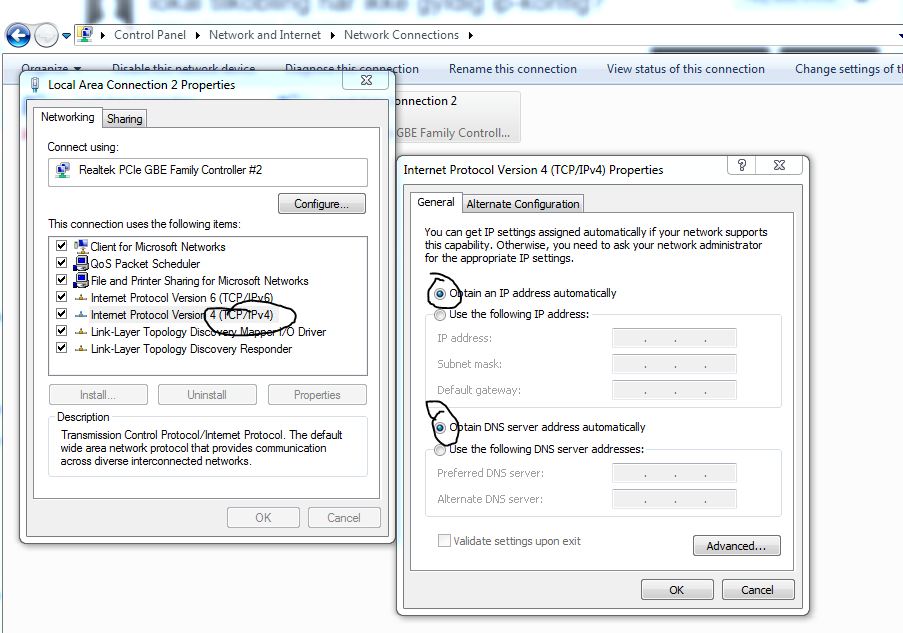Select Control Panel breadcrumb

click(x=150, y=35)
